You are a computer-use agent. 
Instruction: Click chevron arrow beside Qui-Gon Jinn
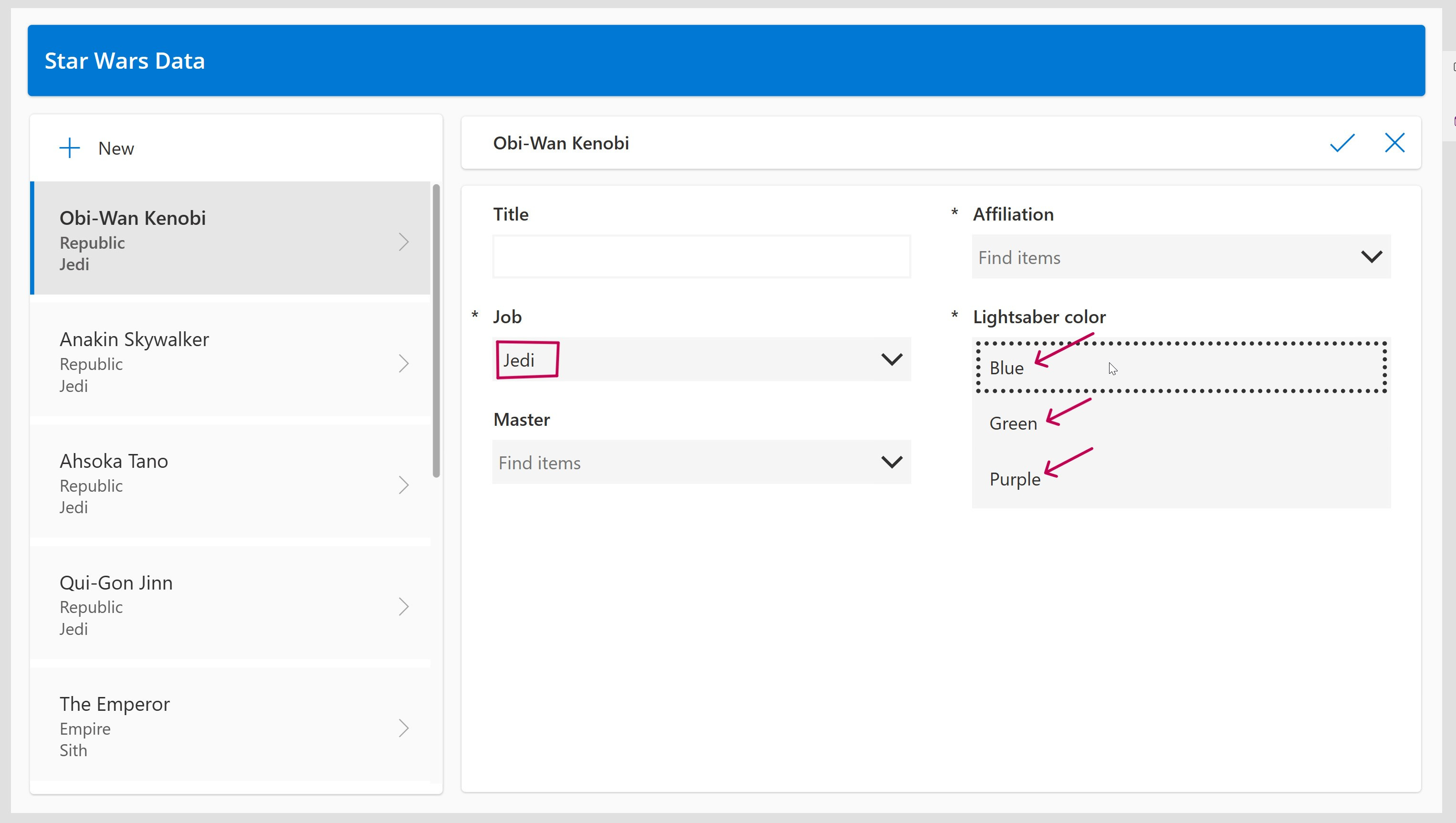click(404, 607)
